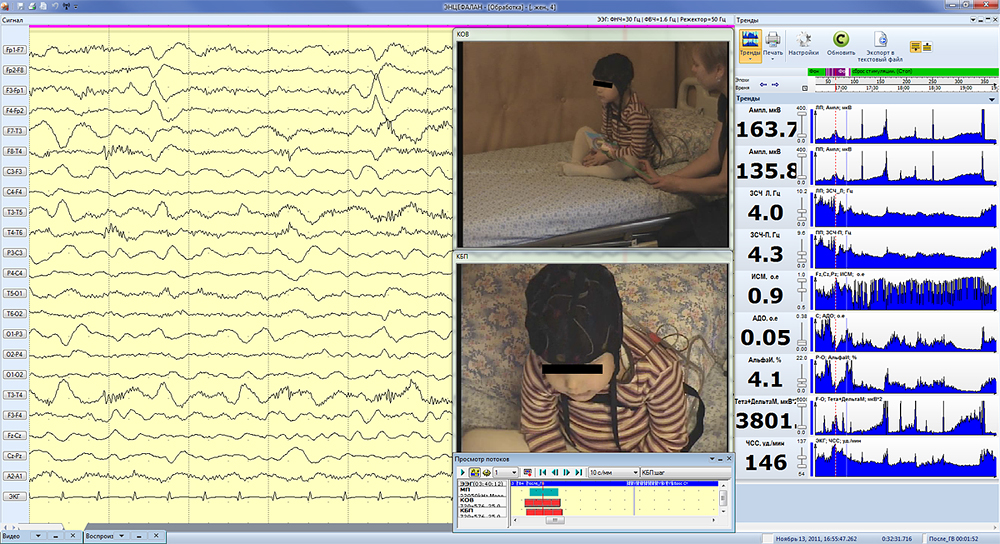This screenshot has width=1000, height=544.
Task: Select the Fp1-F7 channel label
Action: [x=15, y=50]
